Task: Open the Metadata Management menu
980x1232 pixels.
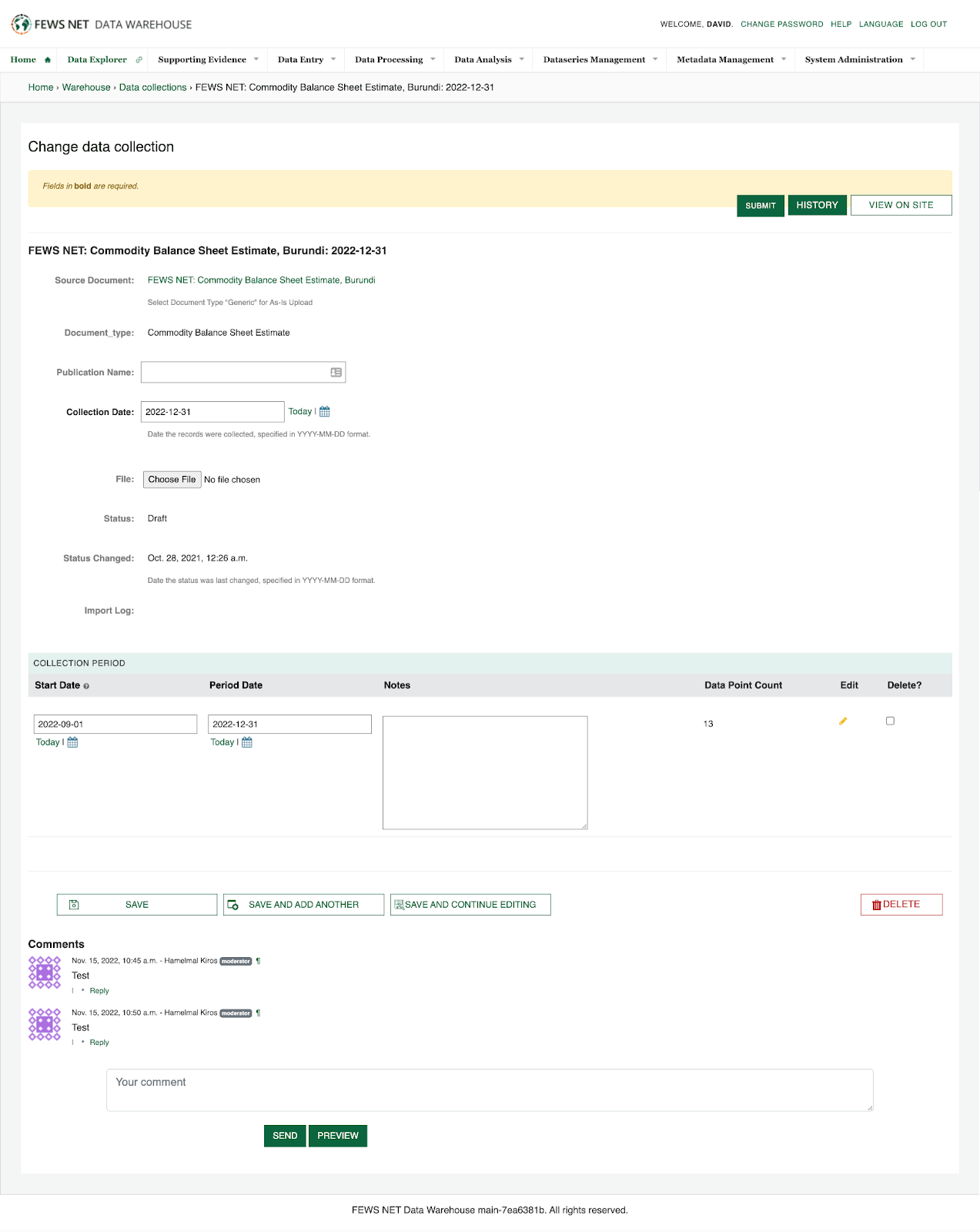Action: pos(731,60)
